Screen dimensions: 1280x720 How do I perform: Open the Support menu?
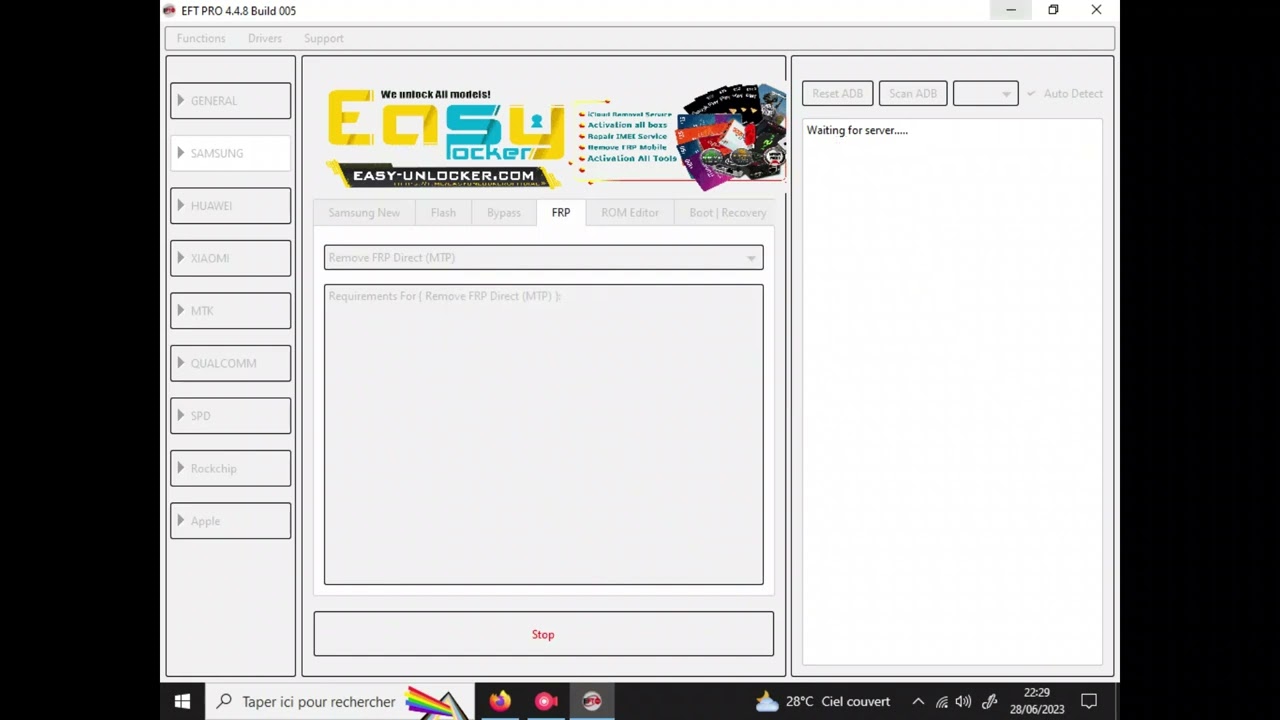323,38
